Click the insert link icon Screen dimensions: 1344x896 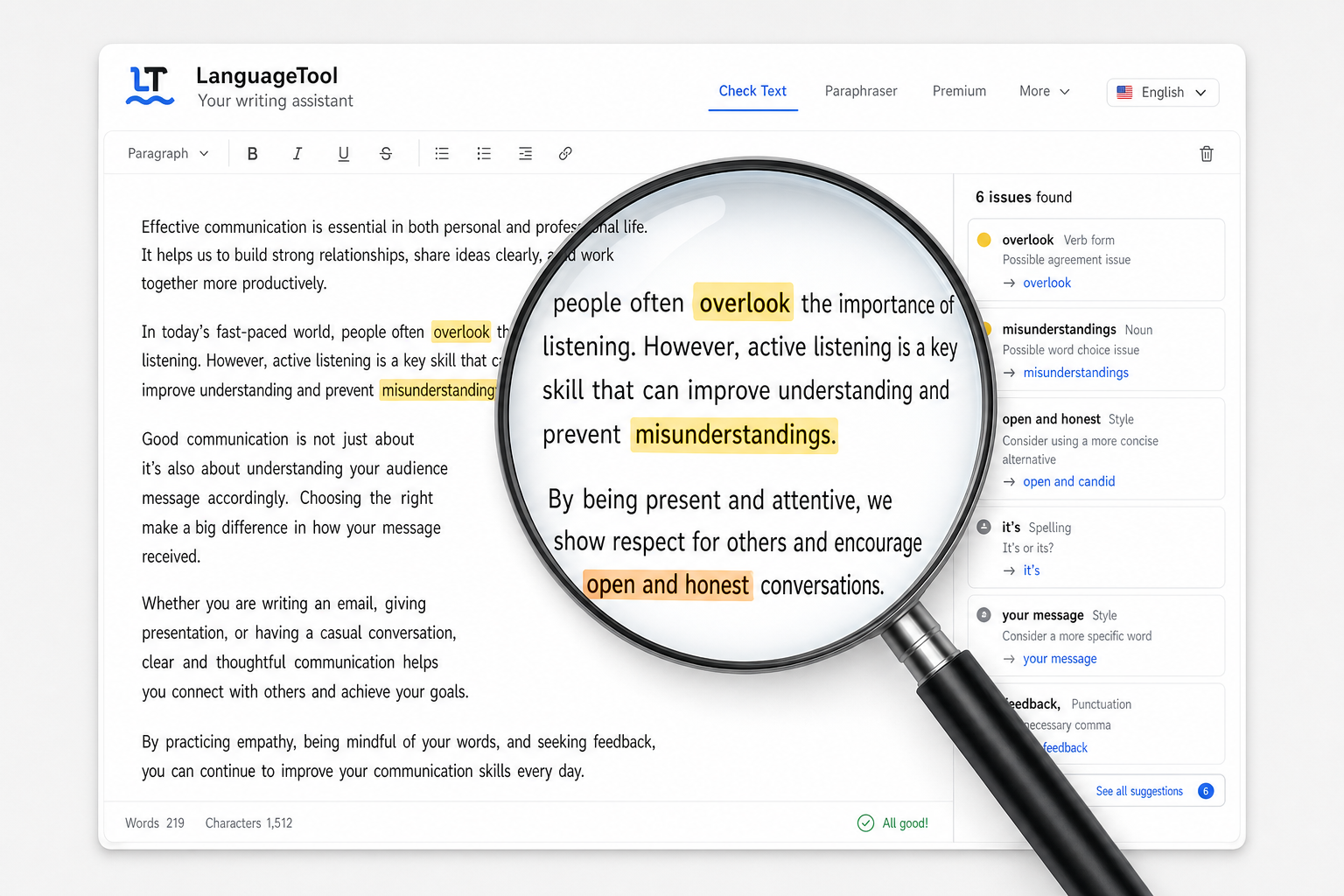[x=565, y=153]
